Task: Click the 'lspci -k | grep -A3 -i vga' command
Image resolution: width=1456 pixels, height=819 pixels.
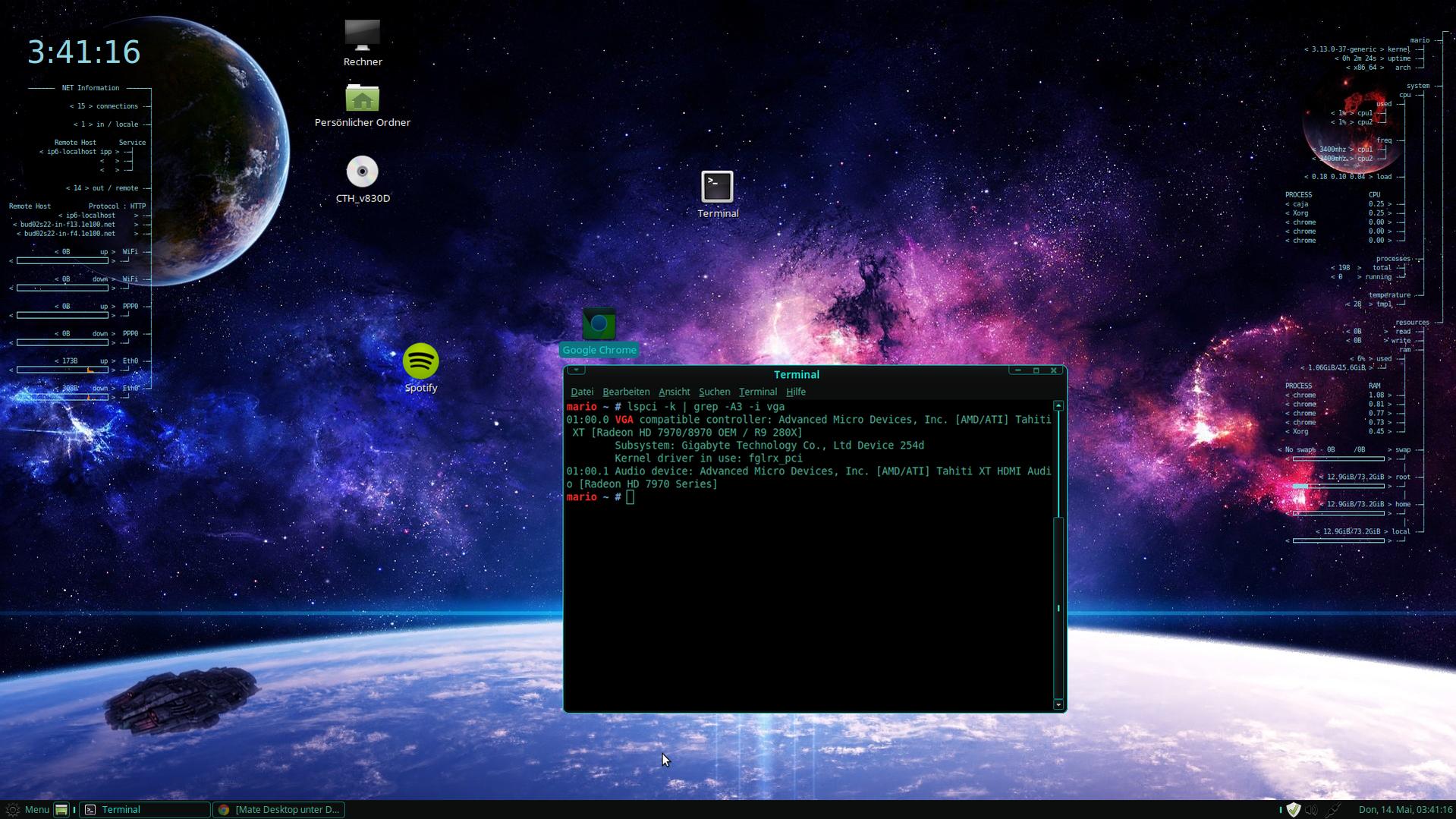Action: pyautogui.click(x=706, y=407)
